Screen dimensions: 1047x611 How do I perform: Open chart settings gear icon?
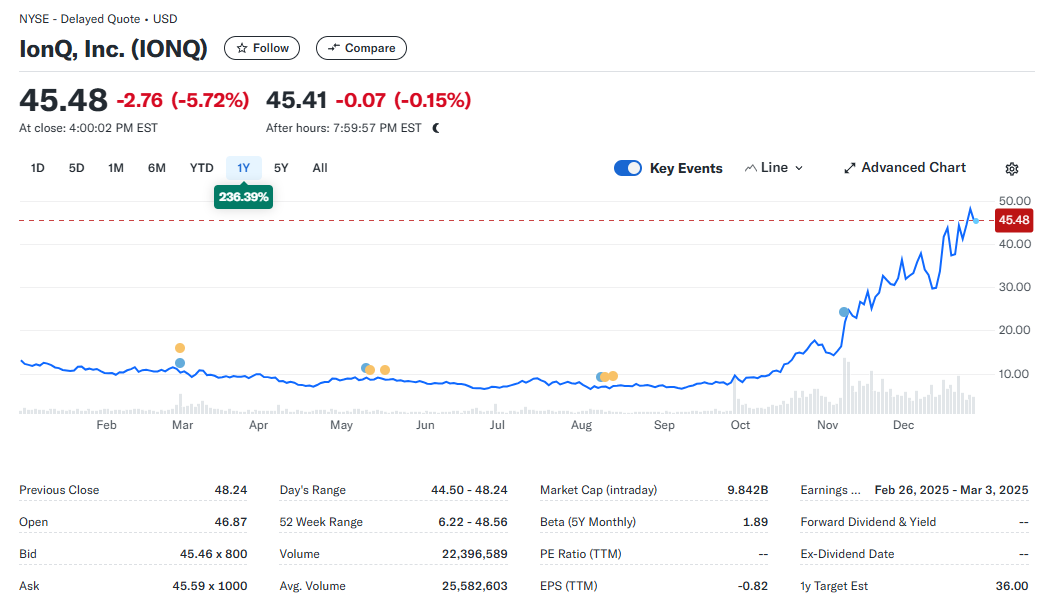point(1012,169)
